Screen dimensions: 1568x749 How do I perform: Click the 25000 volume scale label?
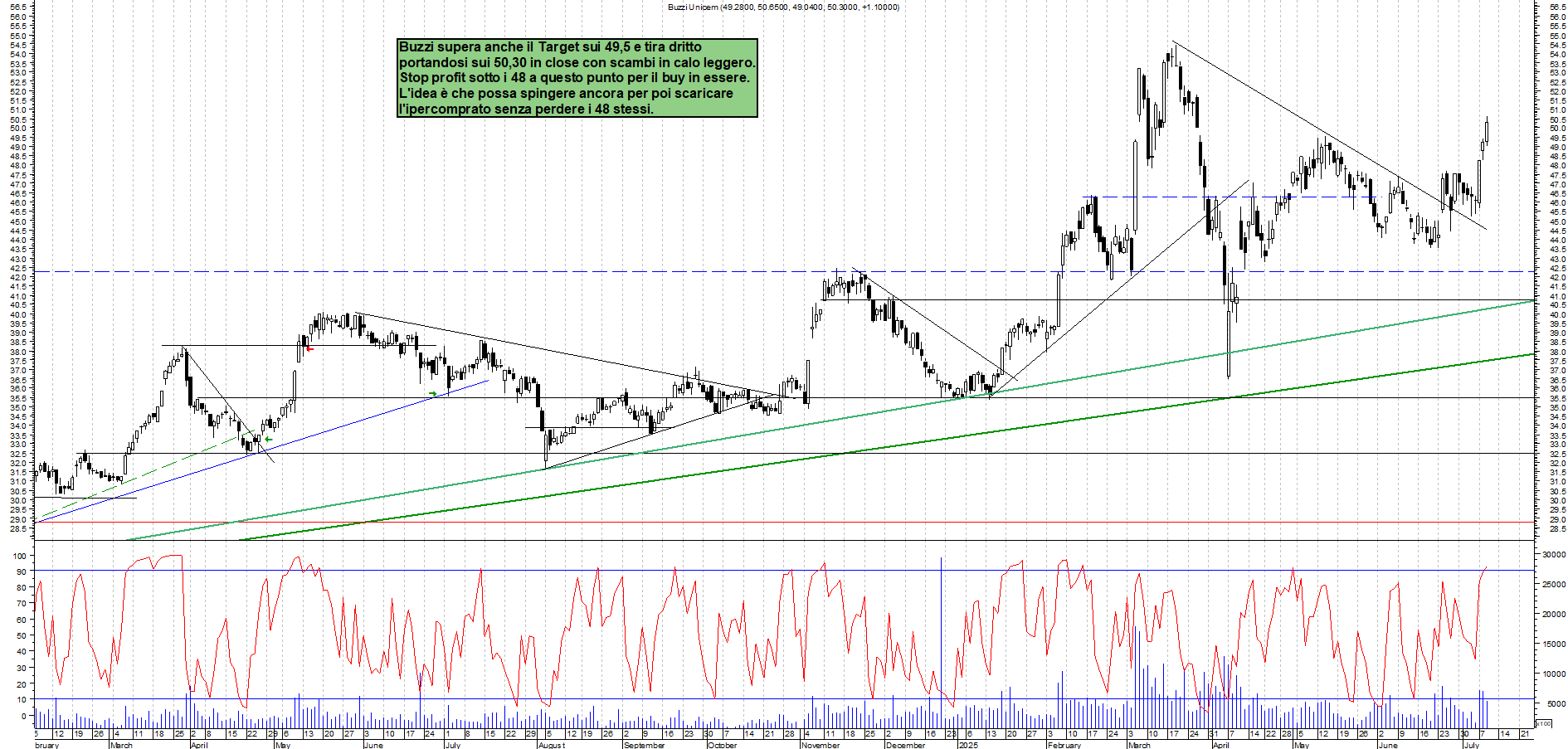tap(1553, 585)
